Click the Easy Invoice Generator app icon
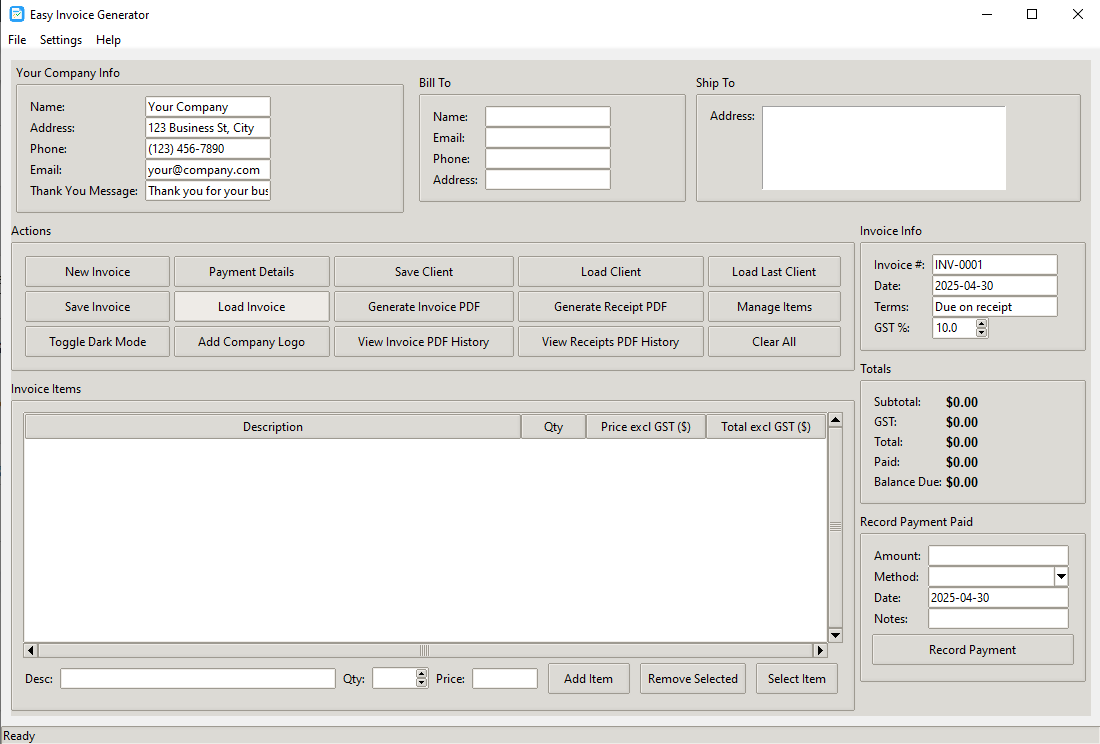Screen dimensions: 1100x744 click(x=17, y=14)
